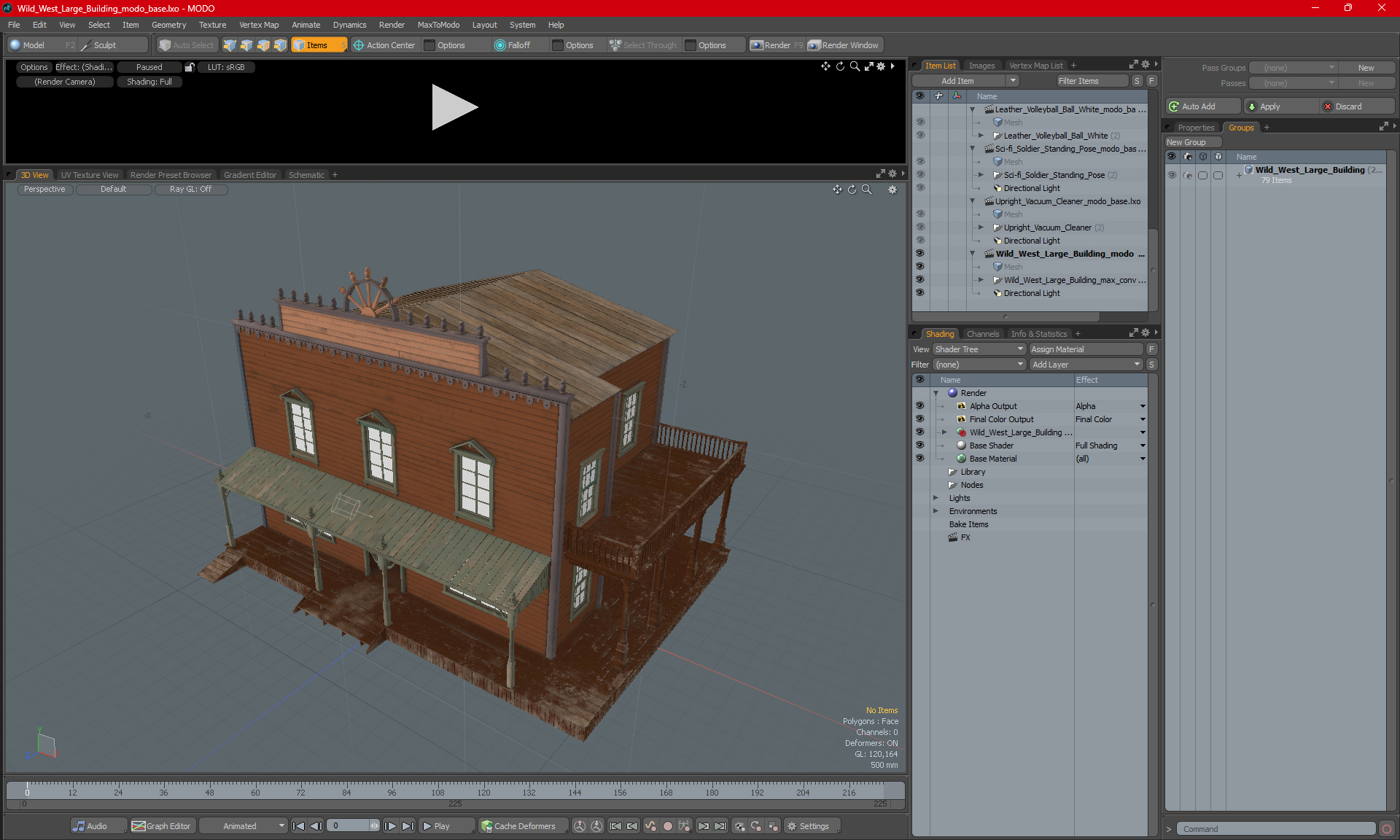Click the viewport zoom magnifier icon
Image resolution: width=1400 pixels, height=840 pixels.
(x=867, y=190)
